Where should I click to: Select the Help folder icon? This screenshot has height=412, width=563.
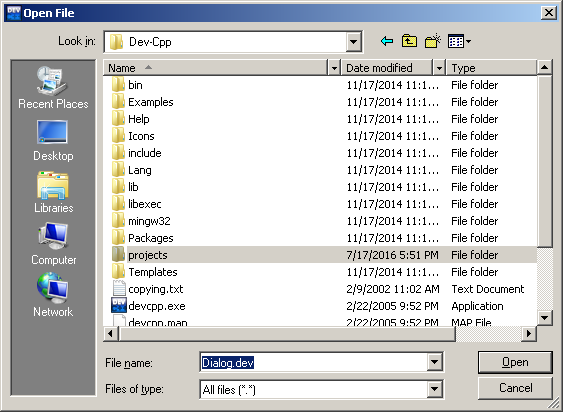pos(118,119)
